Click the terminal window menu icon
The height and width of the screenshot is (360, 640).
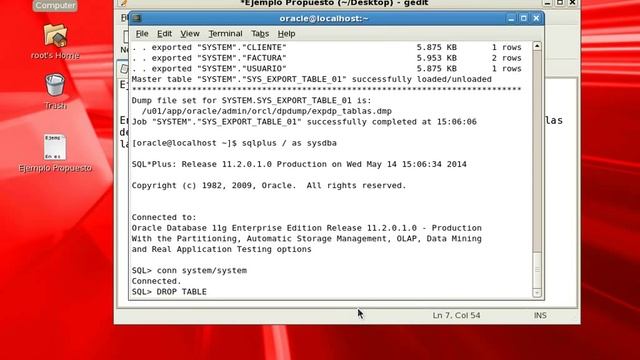click(x=137, y=18)
